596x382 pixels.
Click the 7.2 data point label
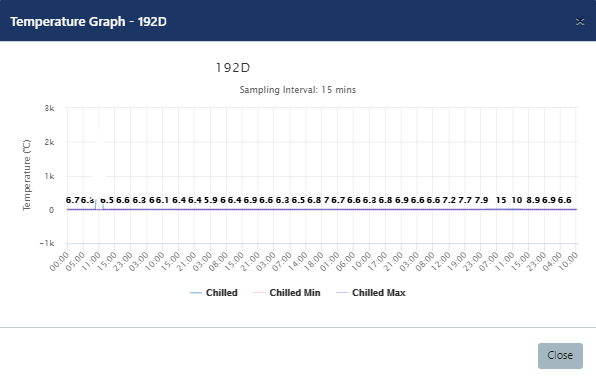point(449,200)
